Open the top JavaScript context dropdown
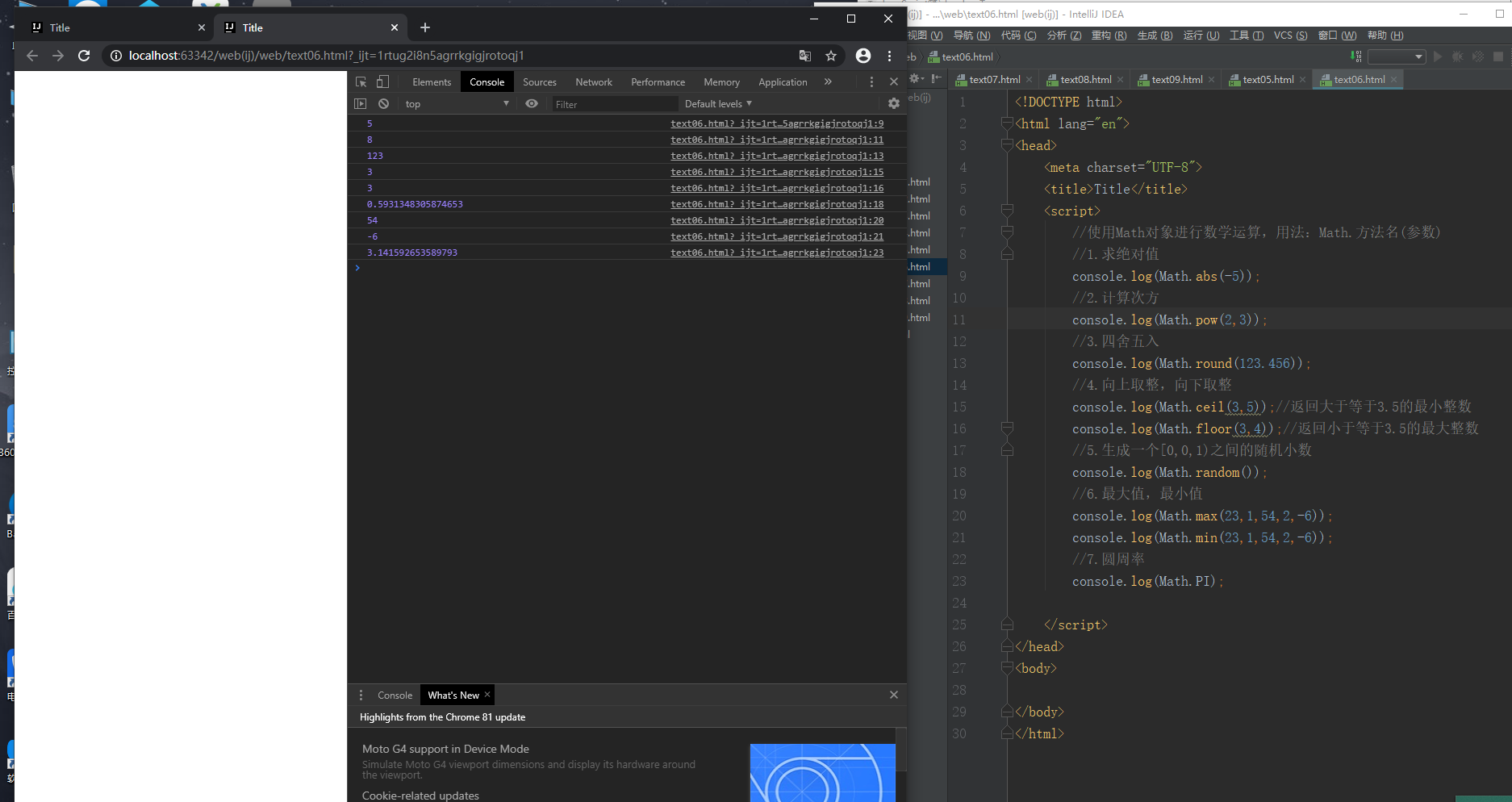This screenshot has width=1512, height=802. click(x=457, y=104)
